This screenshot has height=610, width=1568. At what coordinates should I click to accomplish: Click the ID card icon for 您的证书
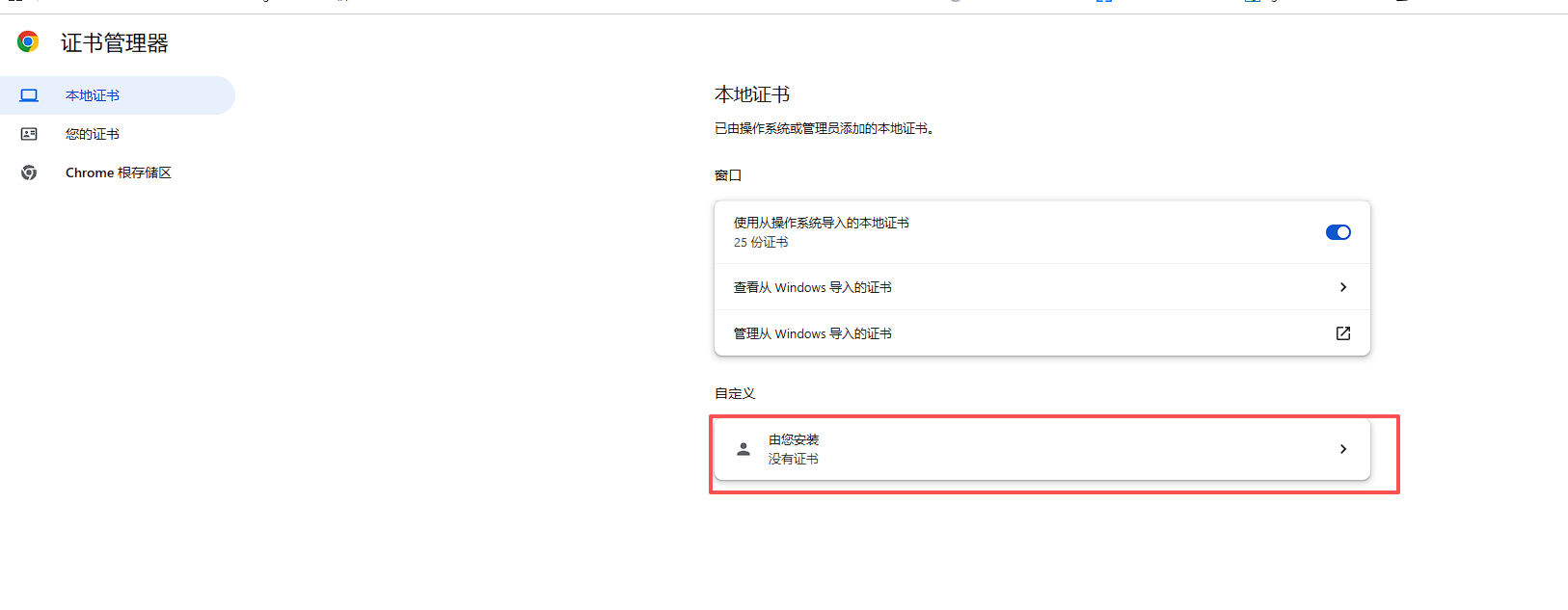point(29,134)
